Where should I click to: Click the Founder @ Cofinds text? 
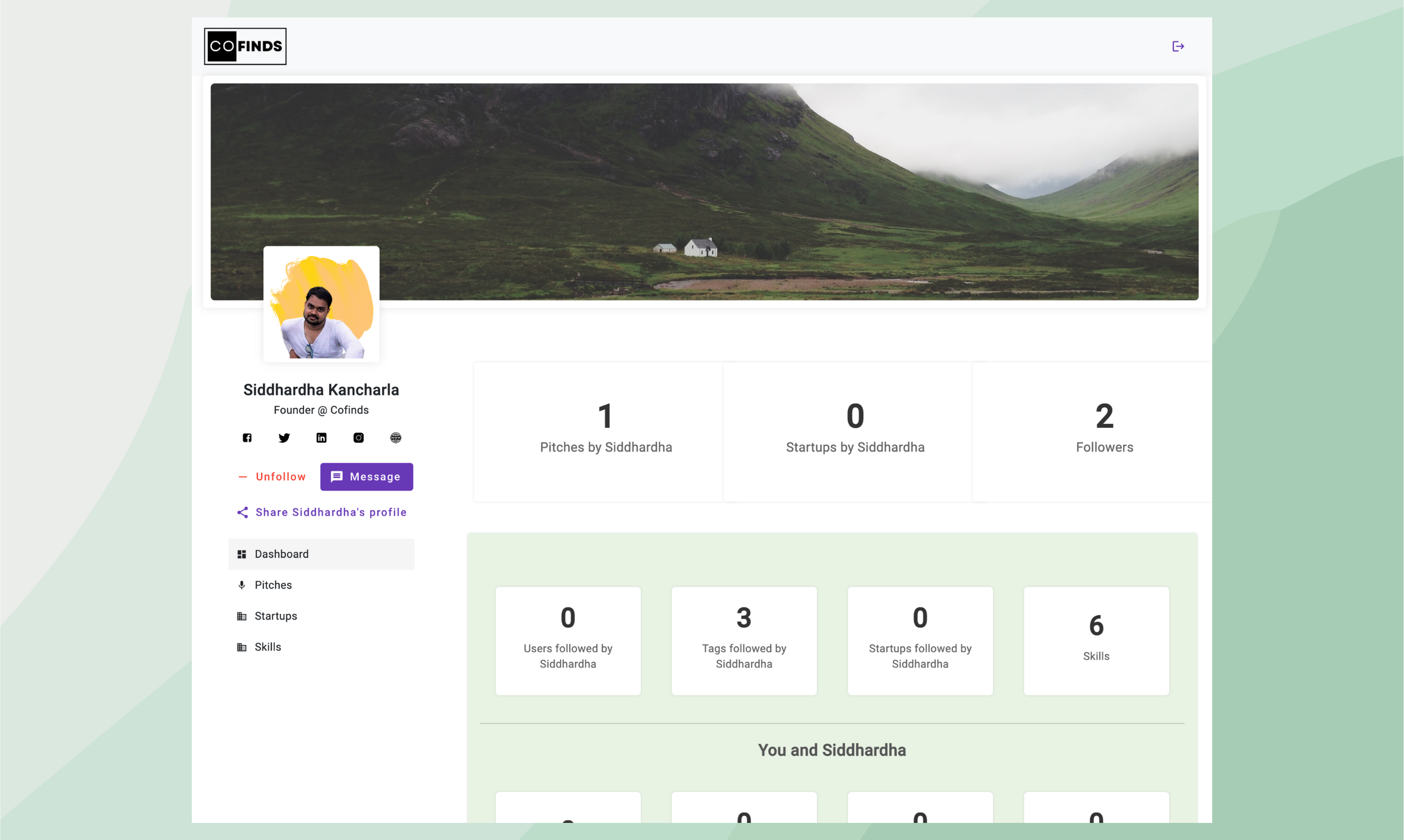(x=321, y=411)
